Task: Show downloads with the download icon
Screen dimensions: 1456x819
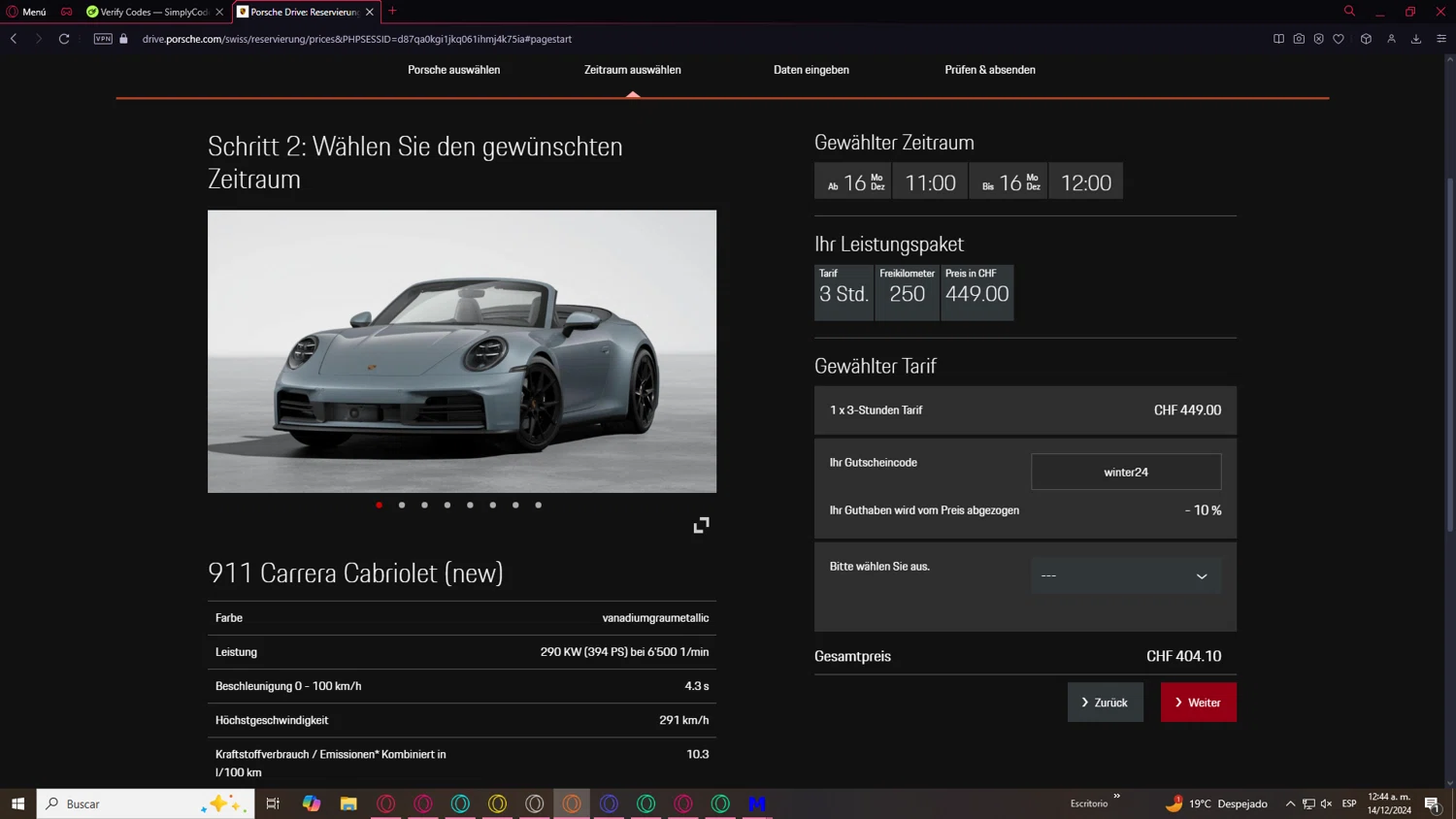Action: coord(1416,39)
